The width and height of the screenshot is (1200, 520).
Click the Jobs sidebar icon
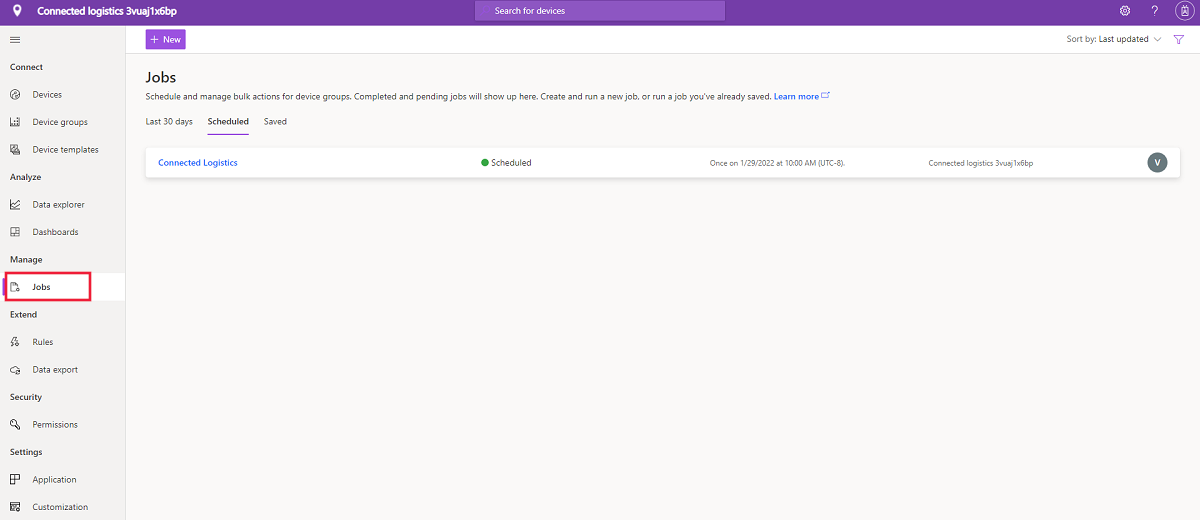pyautogui.click(x=15, y=287)
